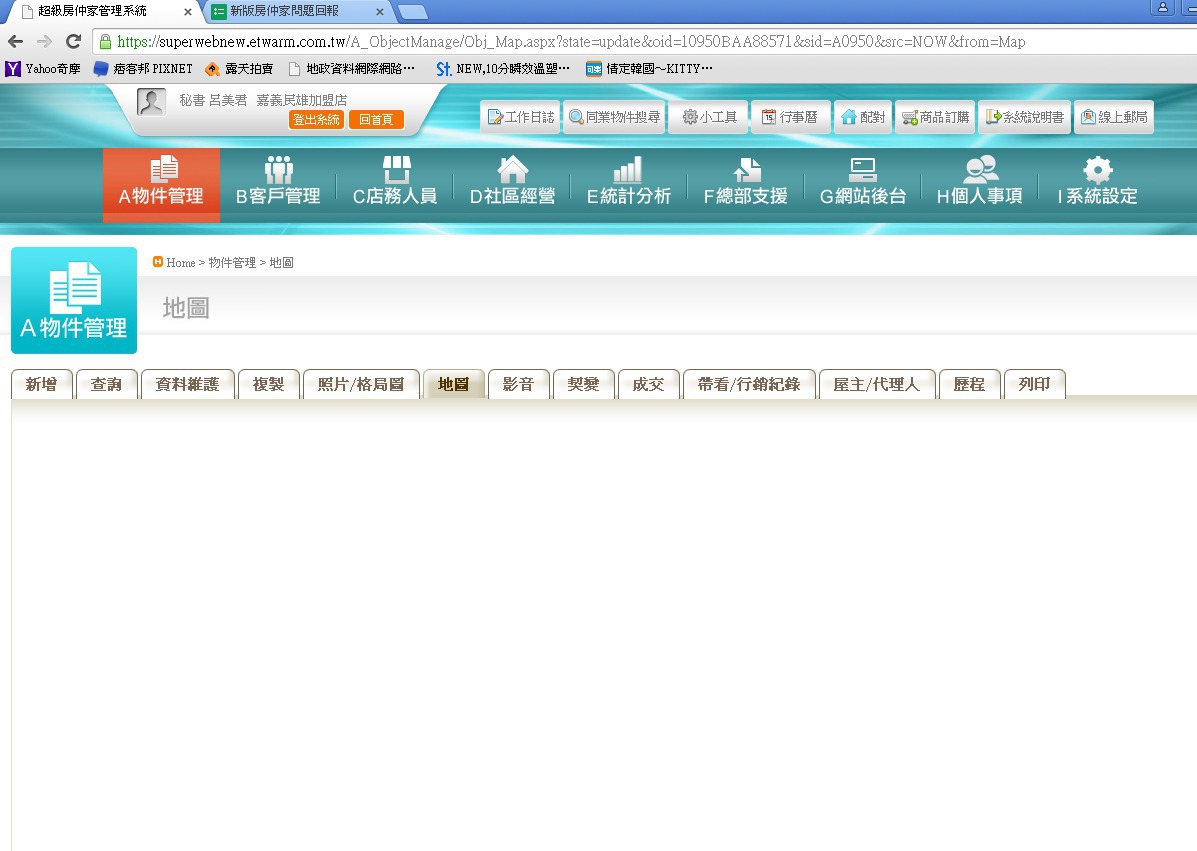Switch to 新增 tab
This screenshot has height=851, width=1197.
click(x=41, y=384)
